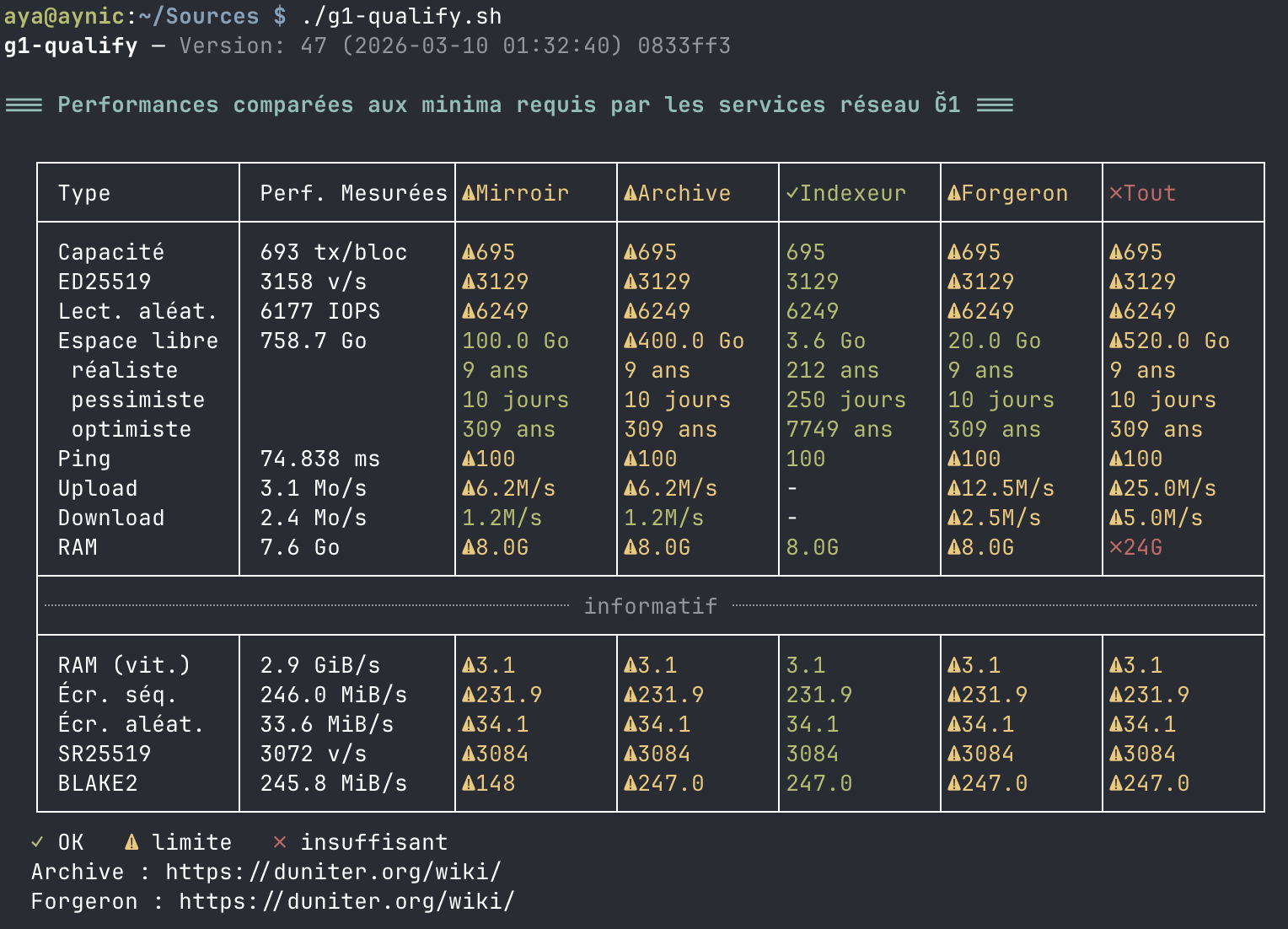Click the Sources directory in the prompt
This screenshot has width=1288, height=929.
tap(212, 16)
